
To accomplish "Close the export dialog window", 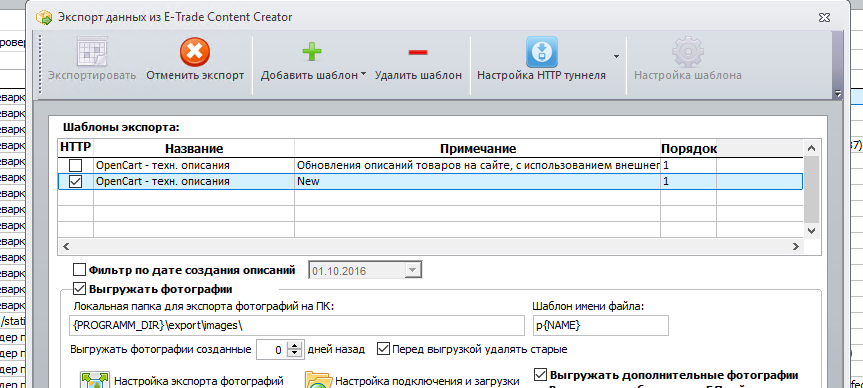I will coord(823,18).
